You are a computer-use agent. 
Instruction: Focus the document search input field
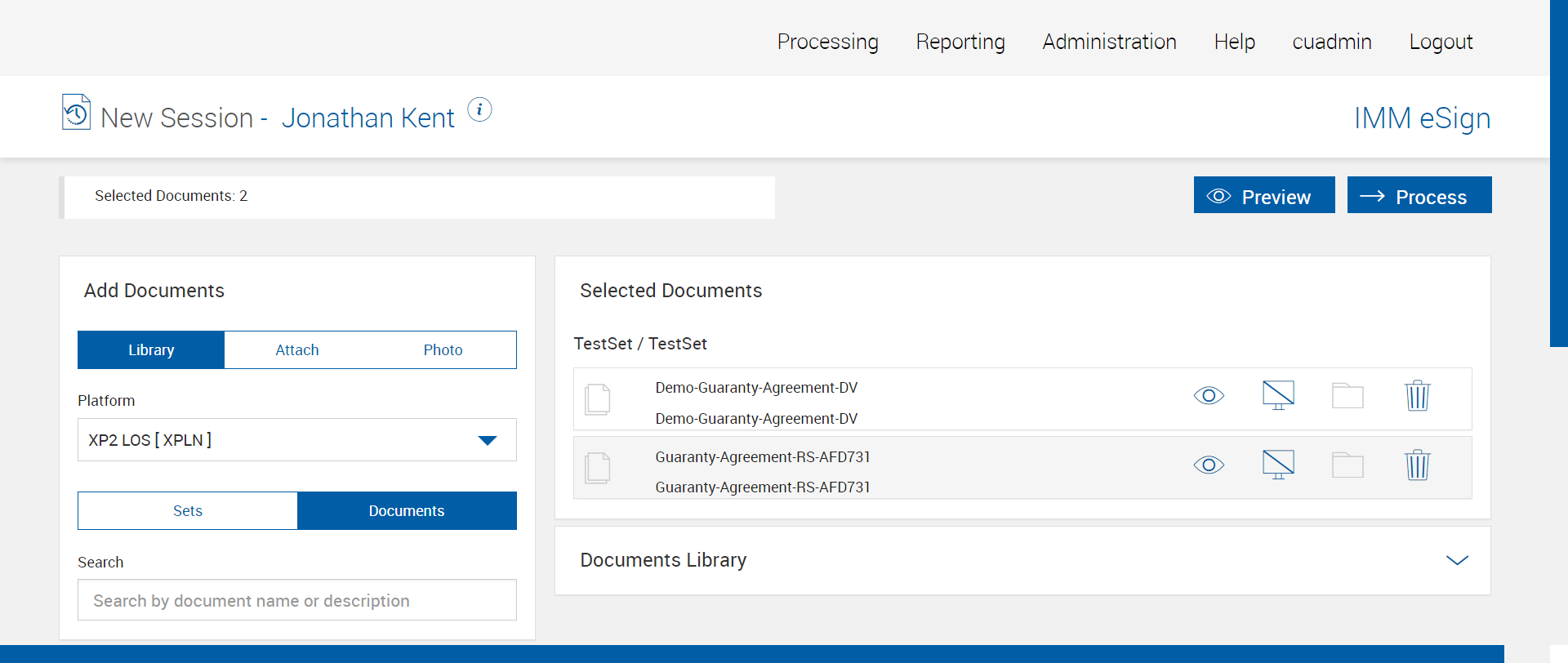[x=296, y=601]
